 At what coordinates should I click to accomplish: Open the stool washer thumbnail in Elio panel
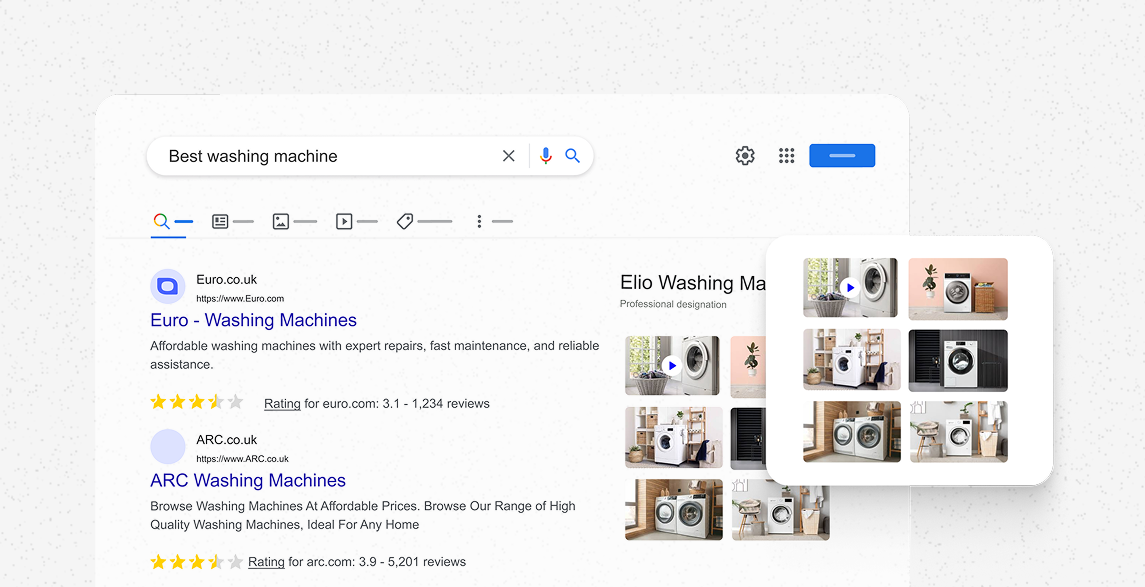pyautogui.click(x=781, y=510)
